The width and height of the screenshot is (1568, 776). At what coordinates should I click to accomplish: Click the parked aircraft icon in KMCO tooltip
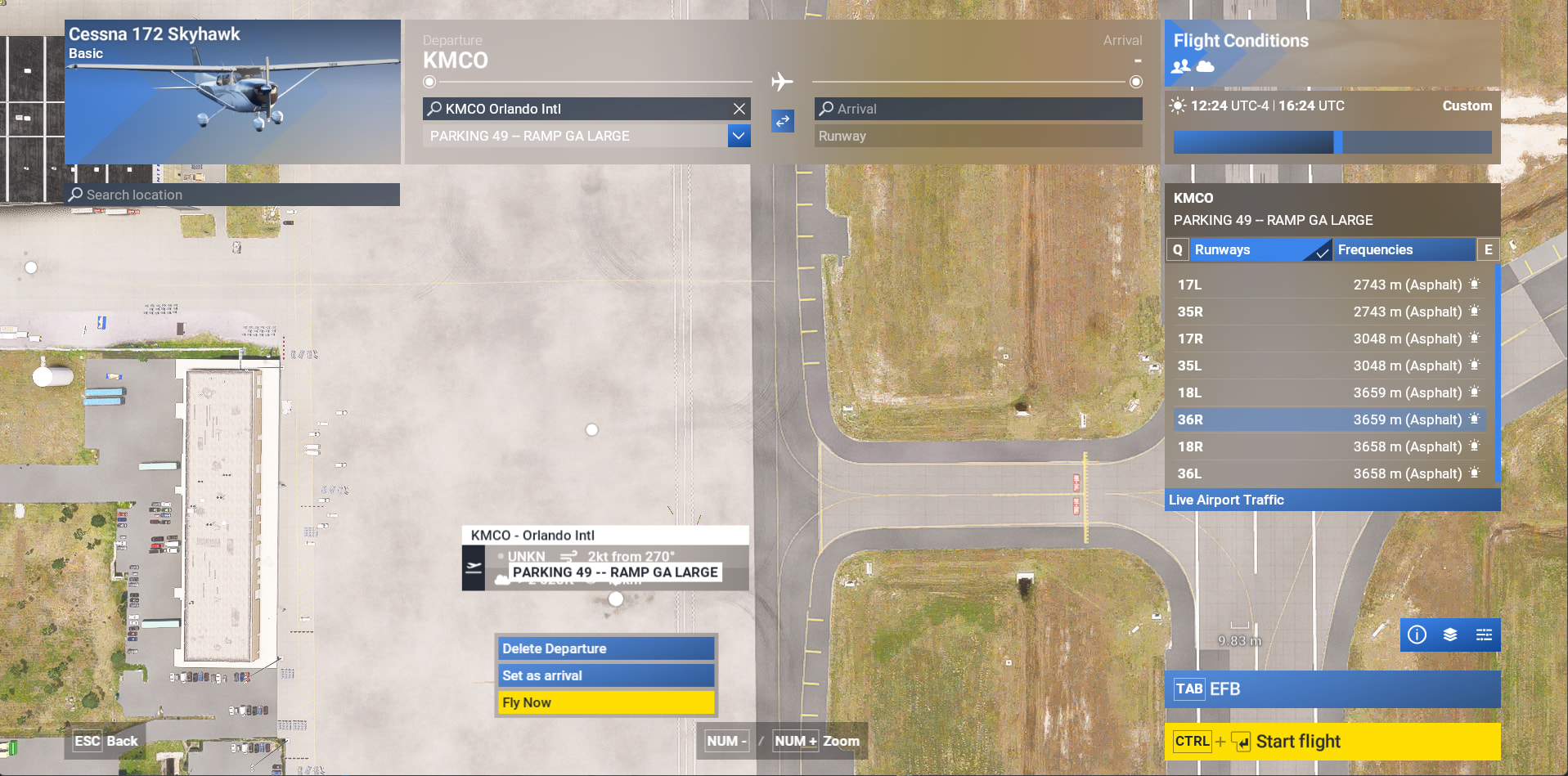click(474, 567)
